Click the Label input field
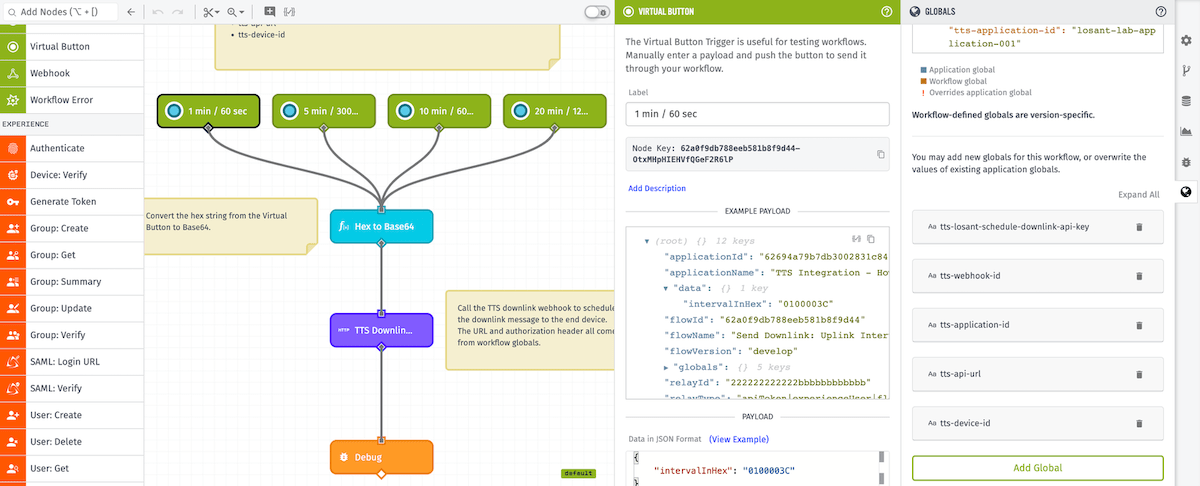The image size is (1200, 486). pyautogui.click(x=757, y=115)
